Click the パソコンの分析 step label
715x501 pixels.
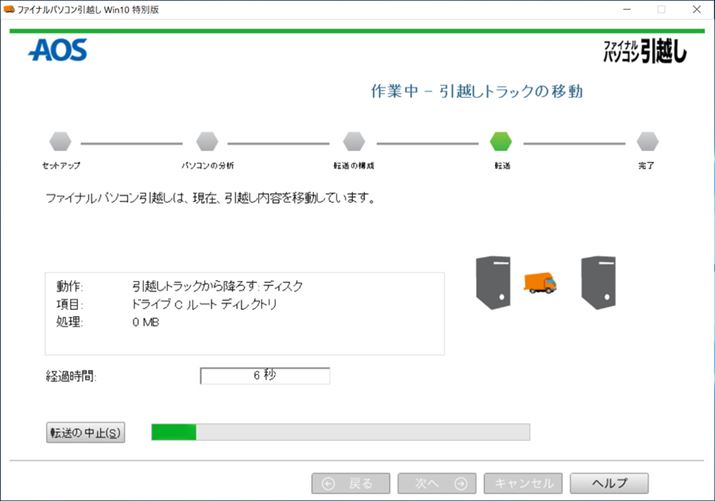coord(207,165)
